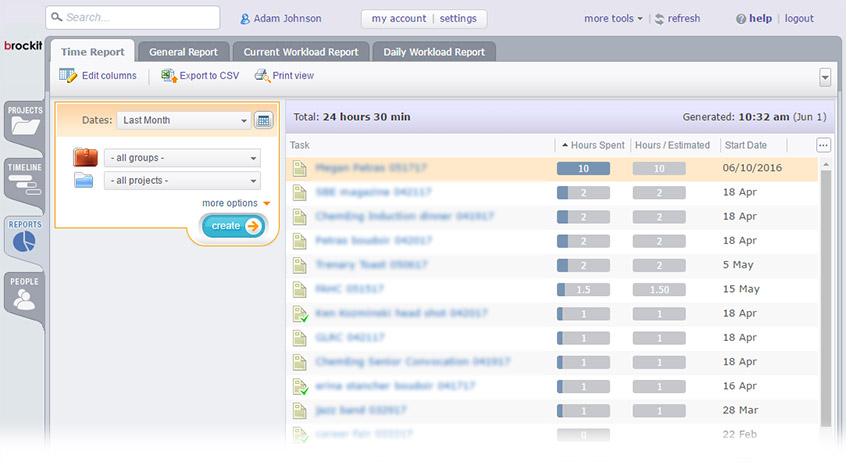Click the refresh link text
The width and height of the screenshot is (846, 462).
[684, 18]
